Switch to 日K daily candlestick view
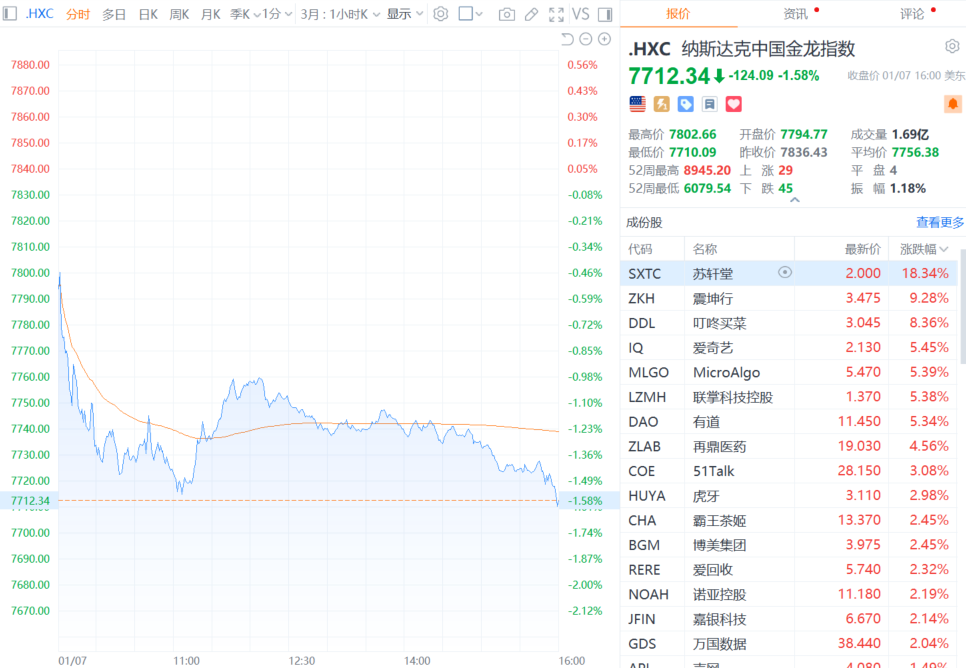 [148, 14]
